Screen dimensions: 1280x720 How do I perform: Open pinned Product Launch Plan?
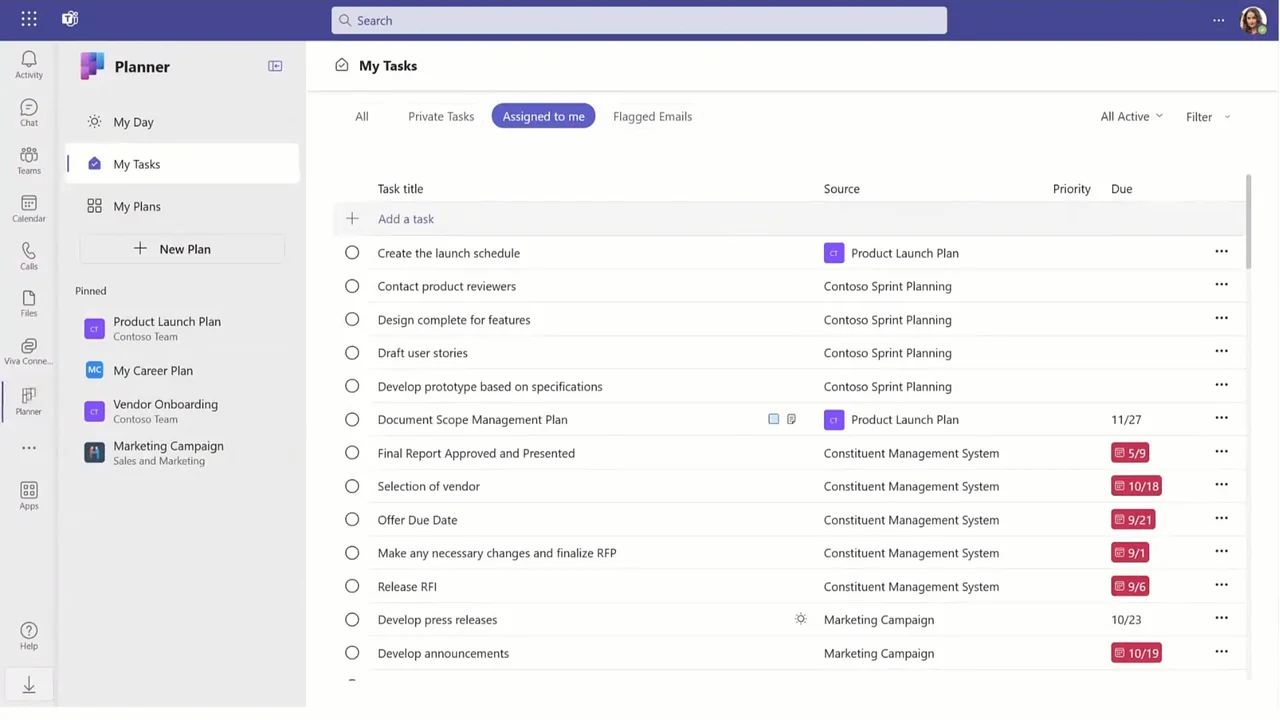(183, 328)
